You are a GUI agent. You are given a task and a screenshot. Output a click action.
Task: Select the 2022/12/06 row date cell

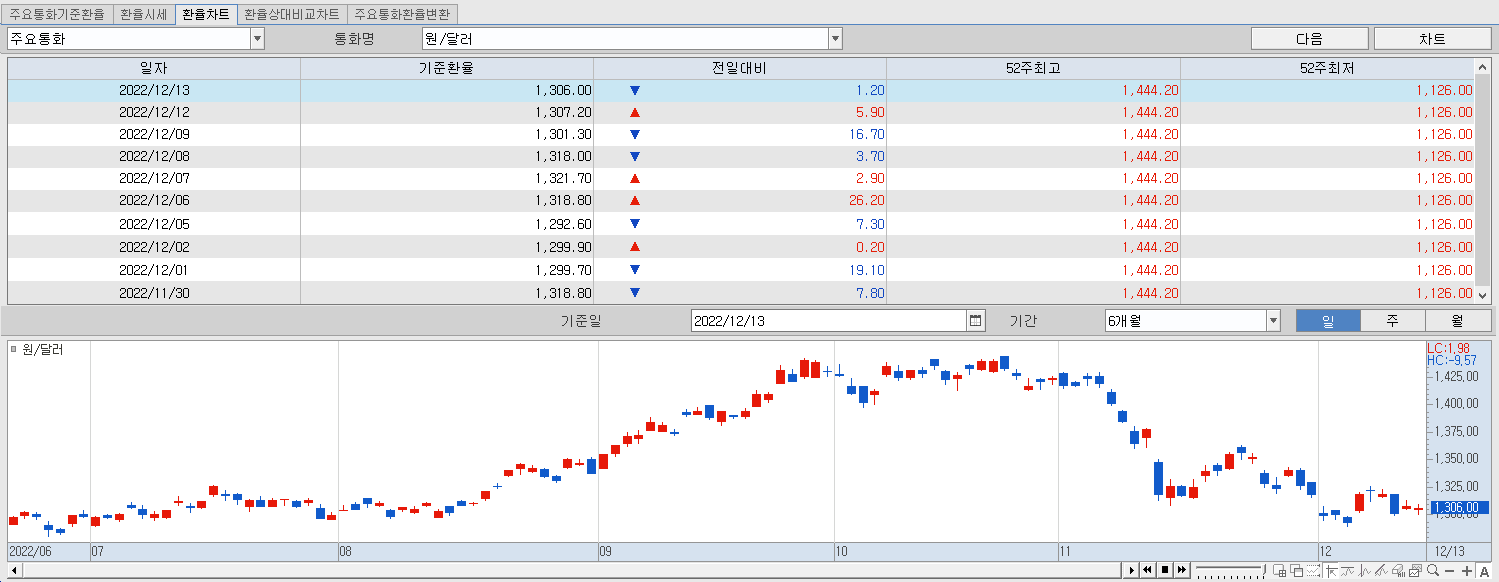[154, 200]
